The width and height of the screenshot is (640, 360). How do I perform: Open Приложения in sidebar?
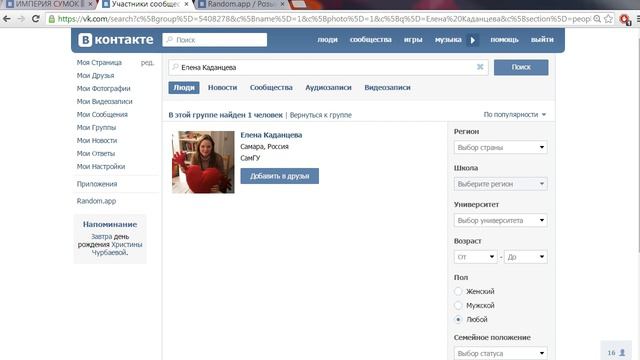[x=97, y=184]
